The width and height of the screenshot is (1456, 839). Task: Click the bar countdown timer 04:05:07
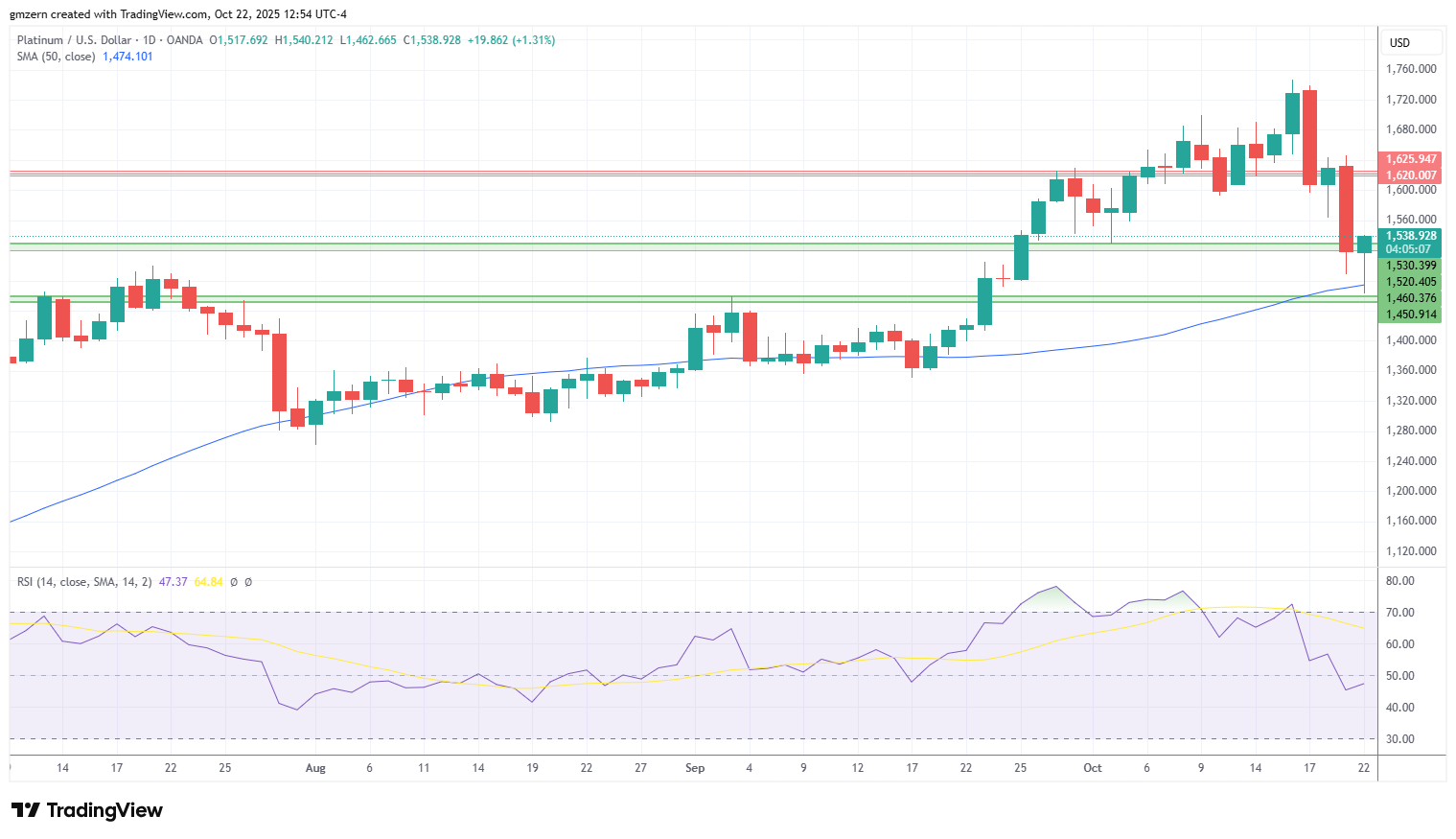1409,249
